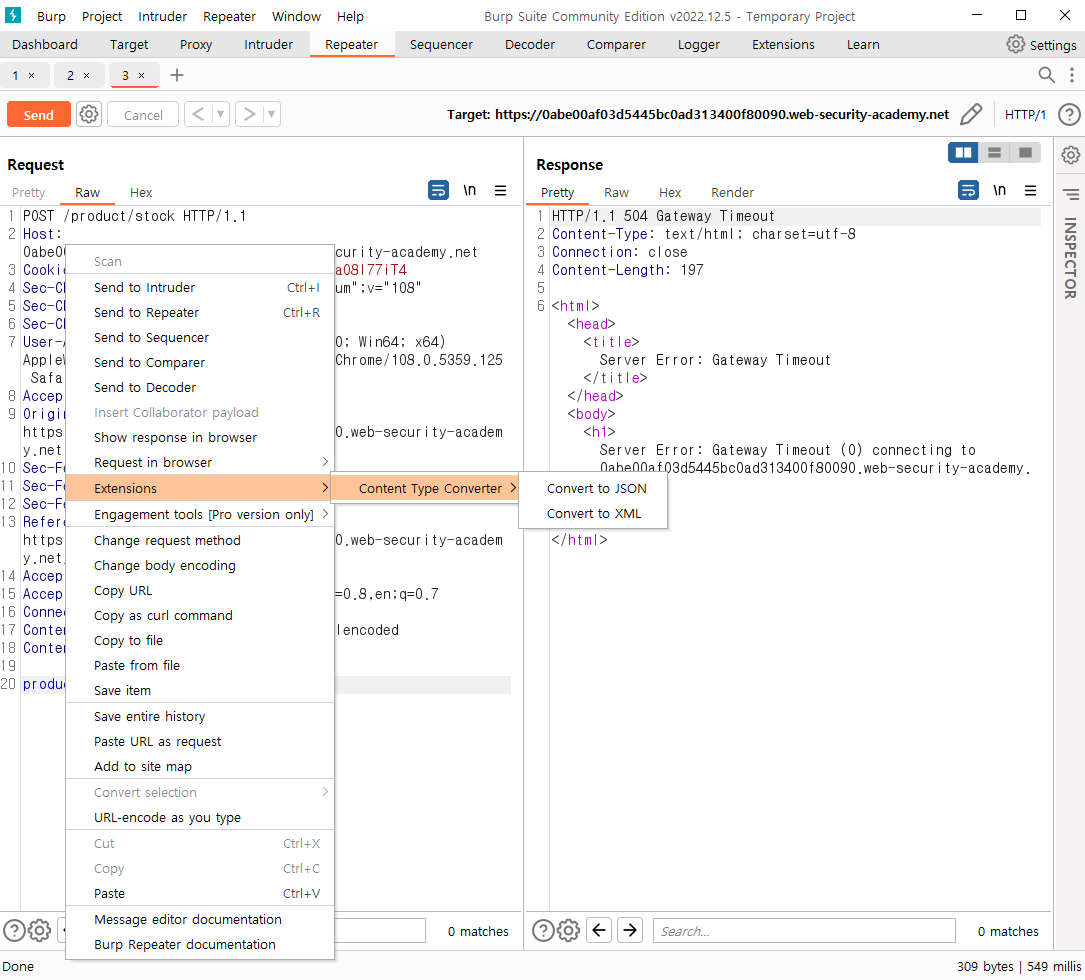Switch Request view to Hex tab
This screenshot has height=980, width=1085.
pos(140,192)
